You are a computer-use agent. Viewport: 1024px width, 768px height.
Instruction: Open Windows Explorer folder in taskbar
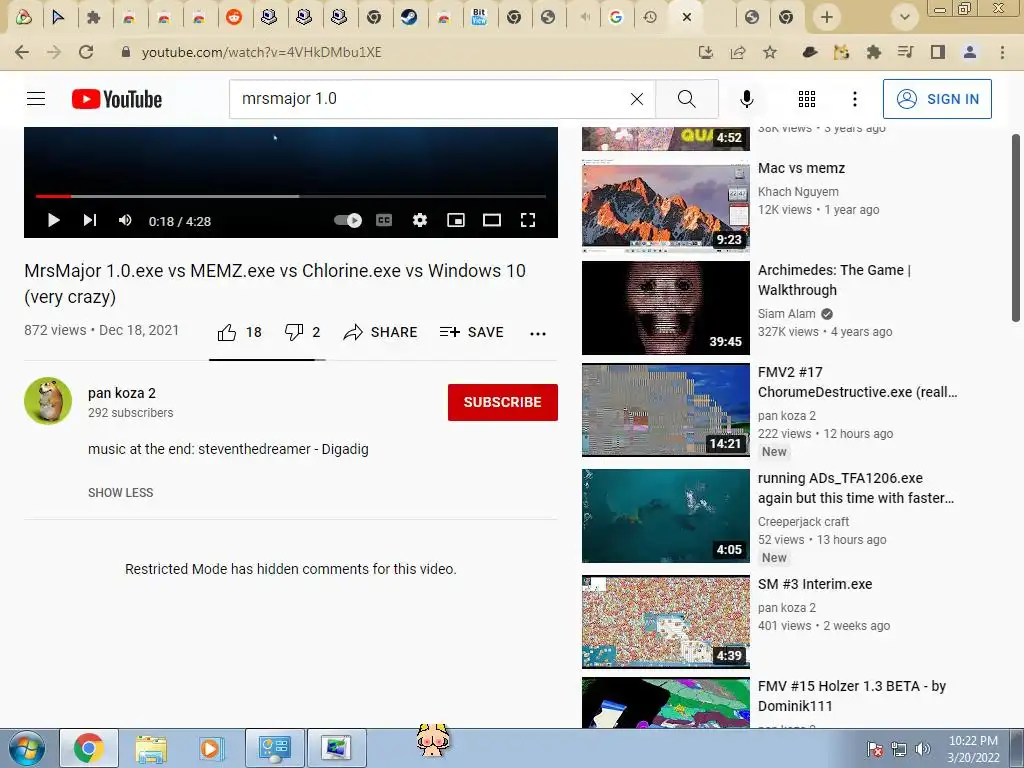click(151, 748)
